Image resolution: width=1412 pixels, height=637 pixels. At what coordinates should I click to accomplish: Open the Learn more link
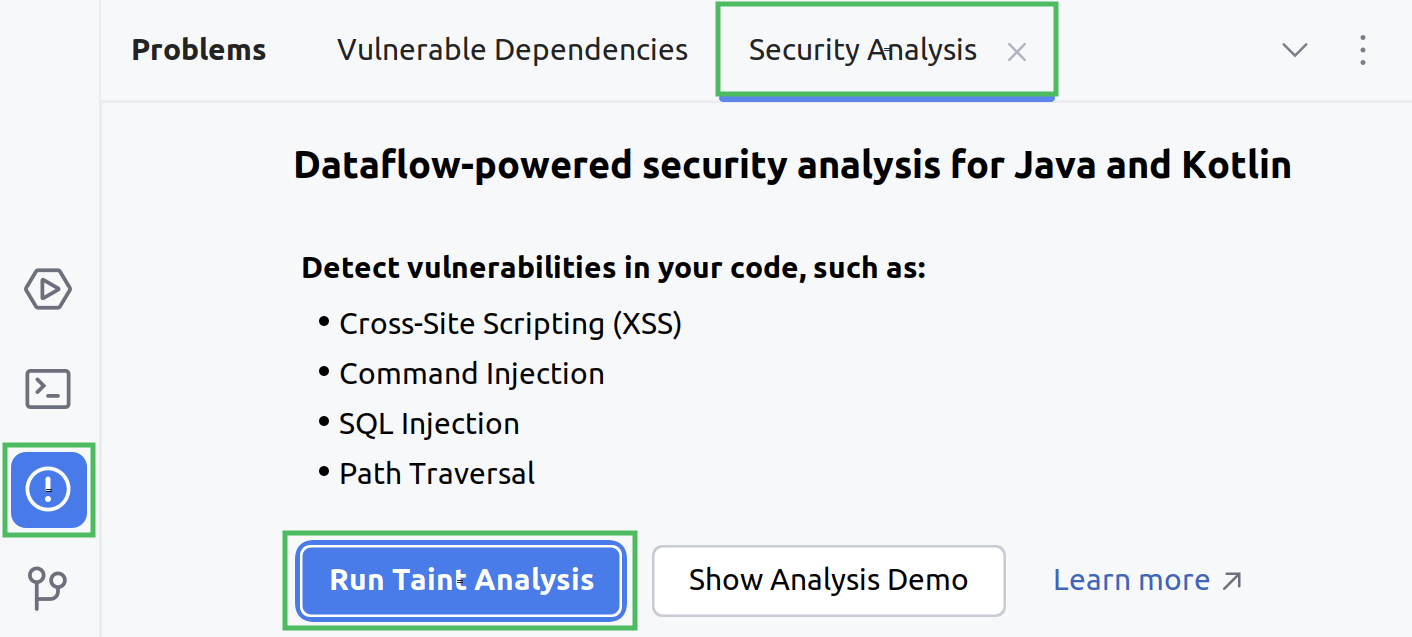coord(1131,579)
